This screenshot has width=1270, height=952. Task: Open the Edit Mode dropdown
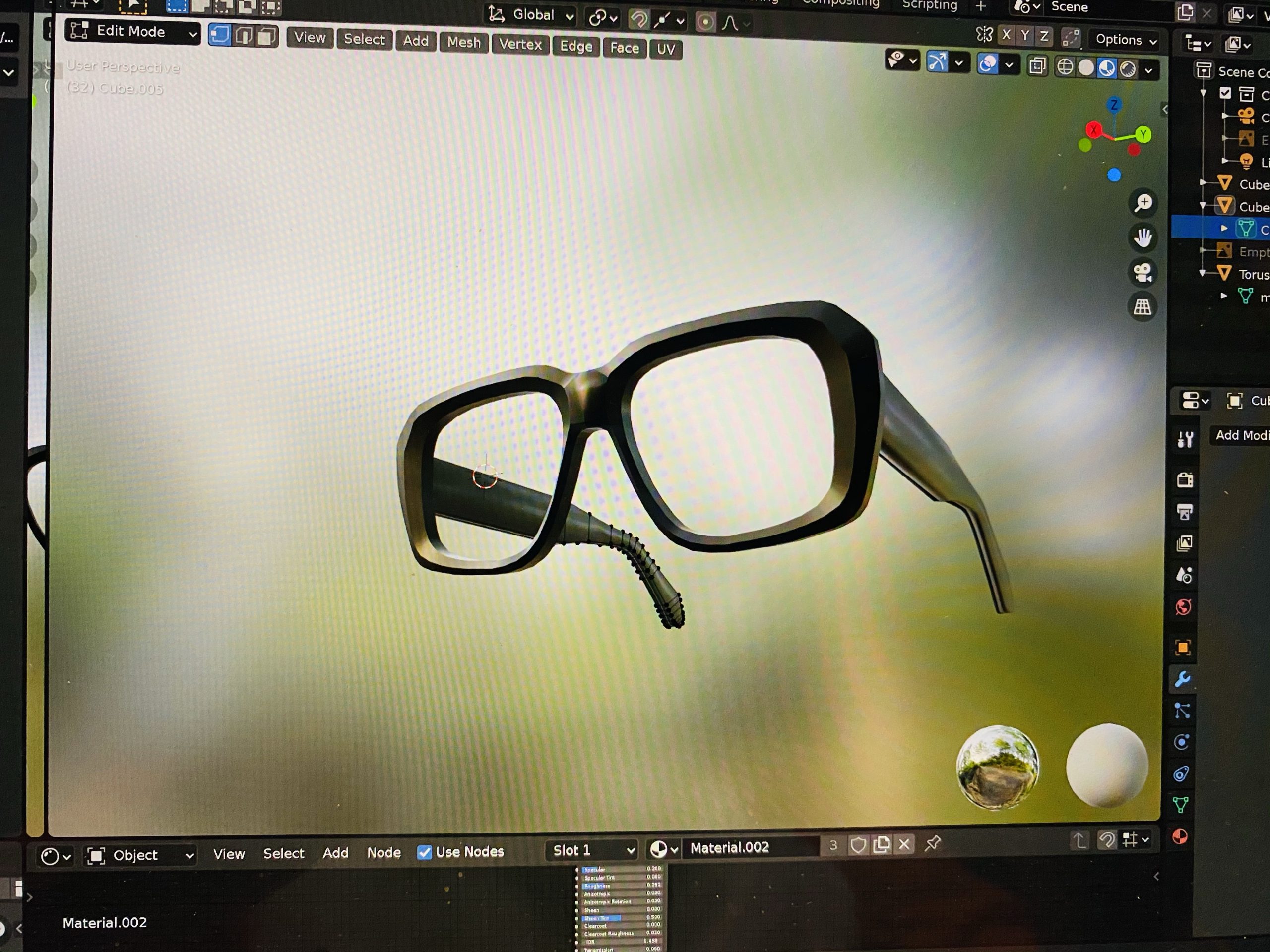tap(133, 32)
